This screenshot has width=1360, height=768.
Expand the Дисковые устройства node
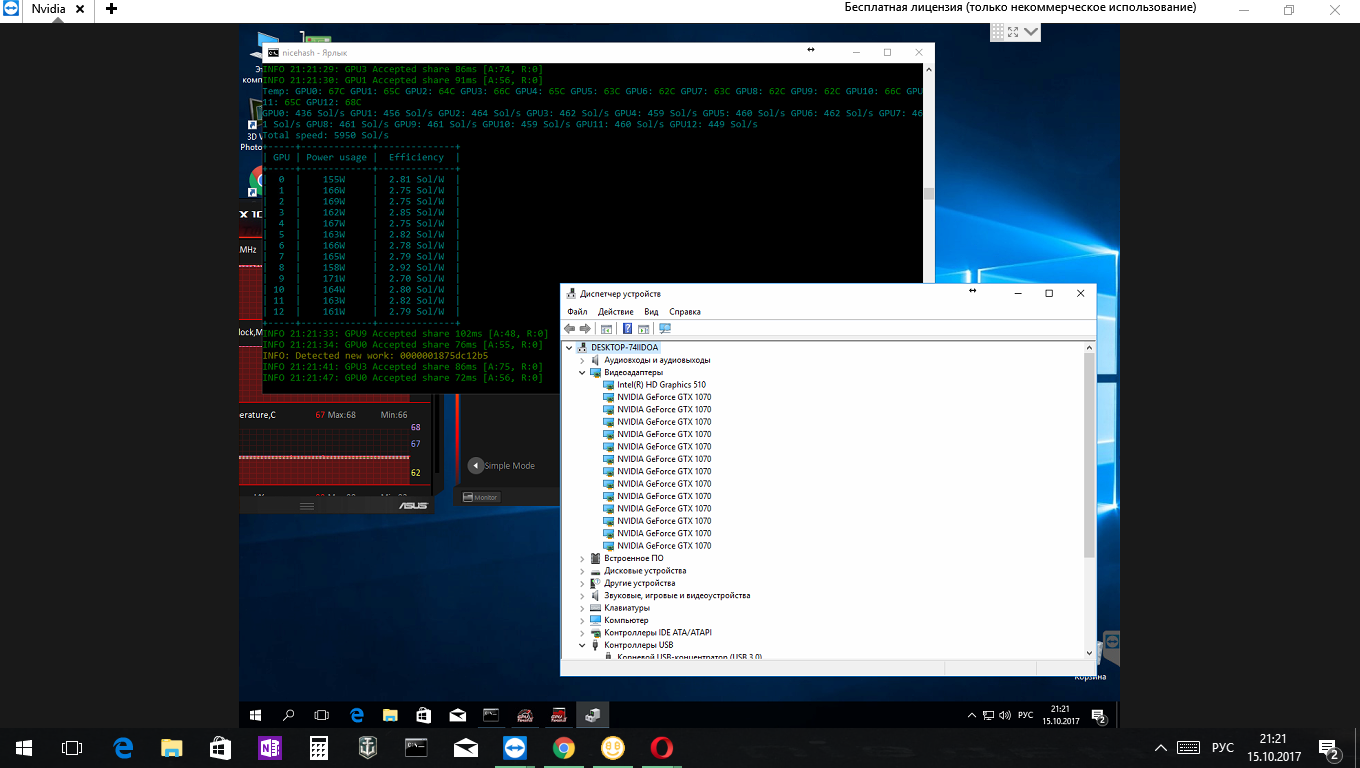click(x=582, y=571)
